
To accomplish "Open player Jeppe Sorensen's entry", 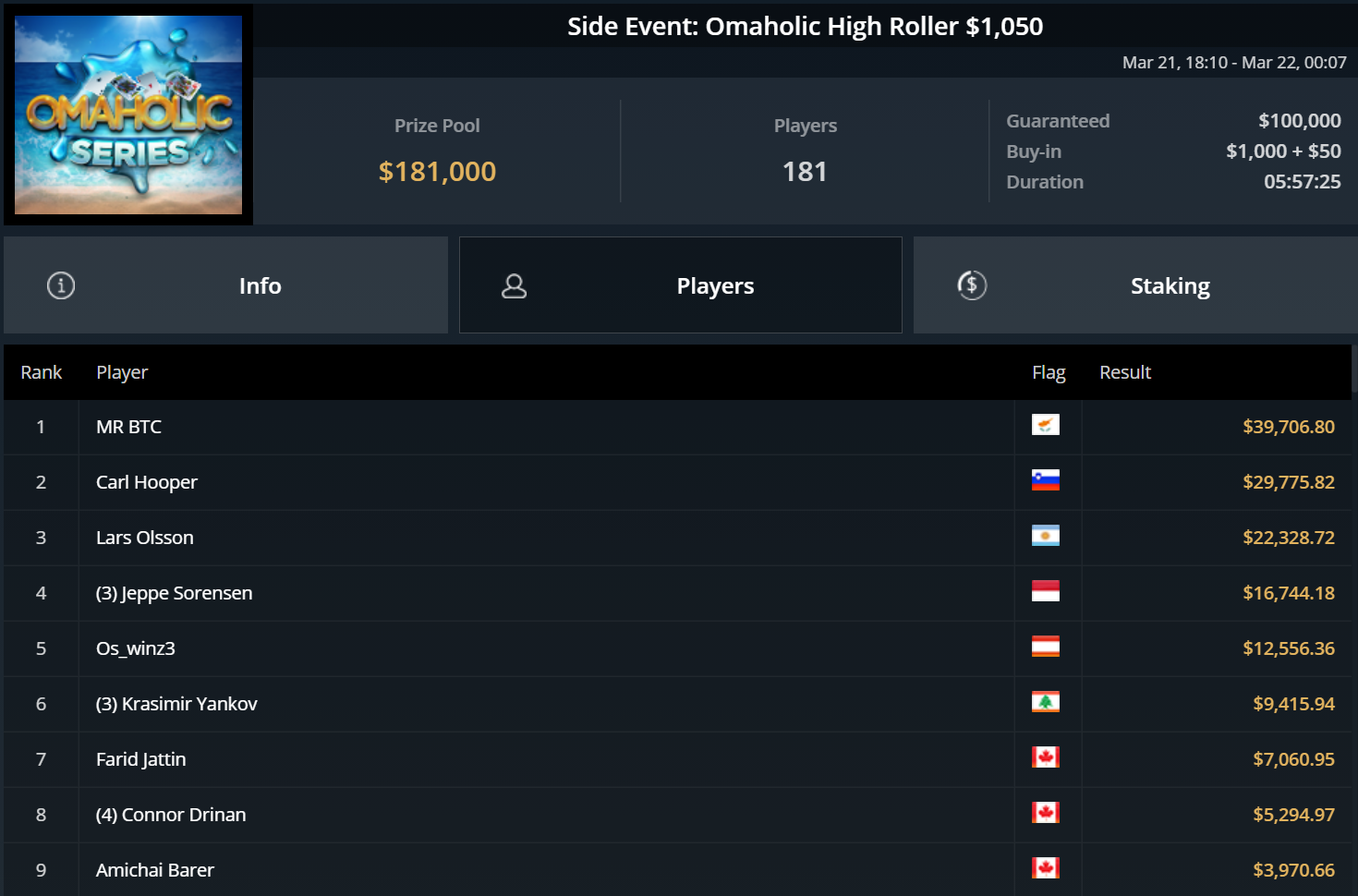I will [174, 593].
